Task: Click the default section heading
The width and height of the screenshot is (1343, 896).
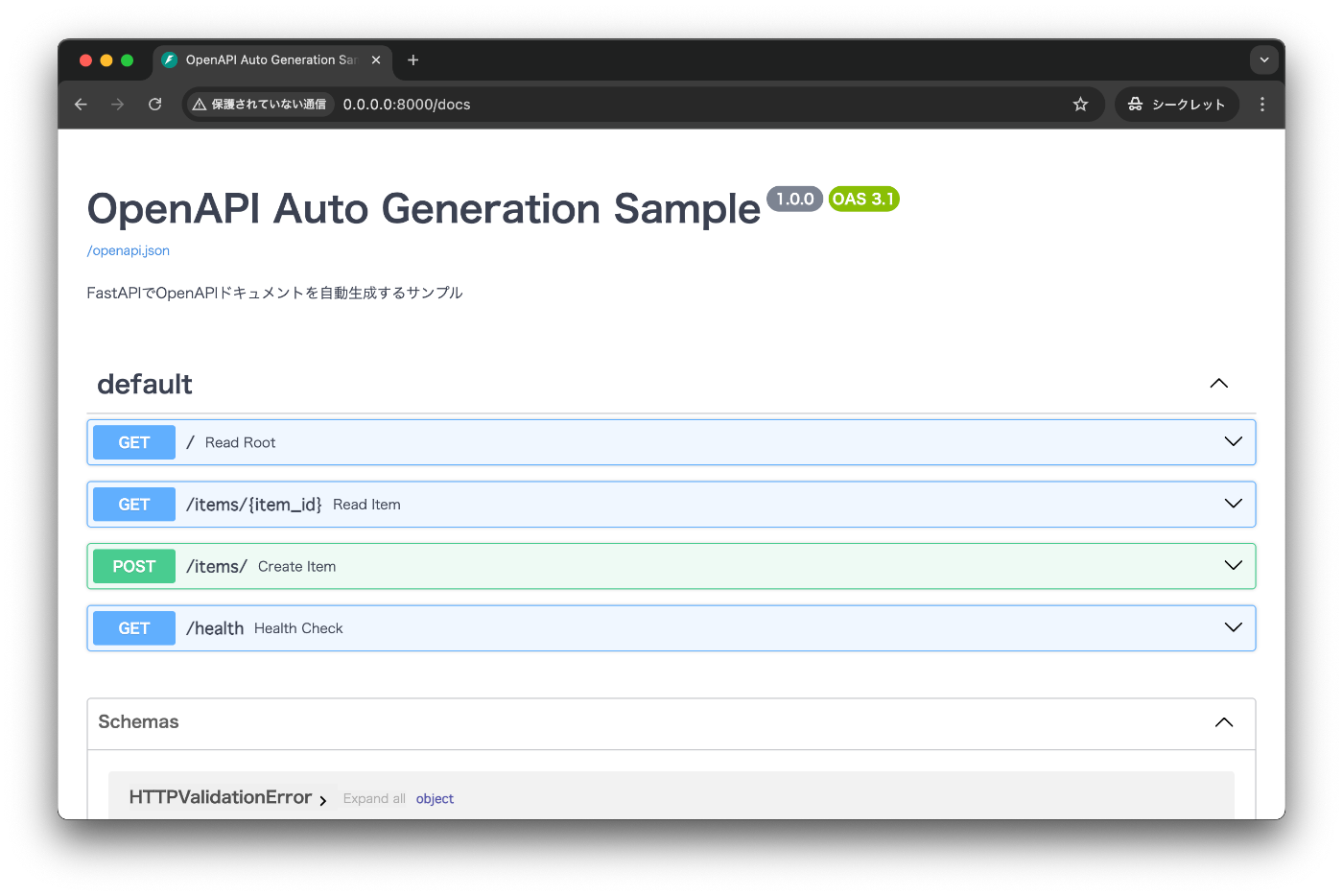Action: tap(145, 384)
